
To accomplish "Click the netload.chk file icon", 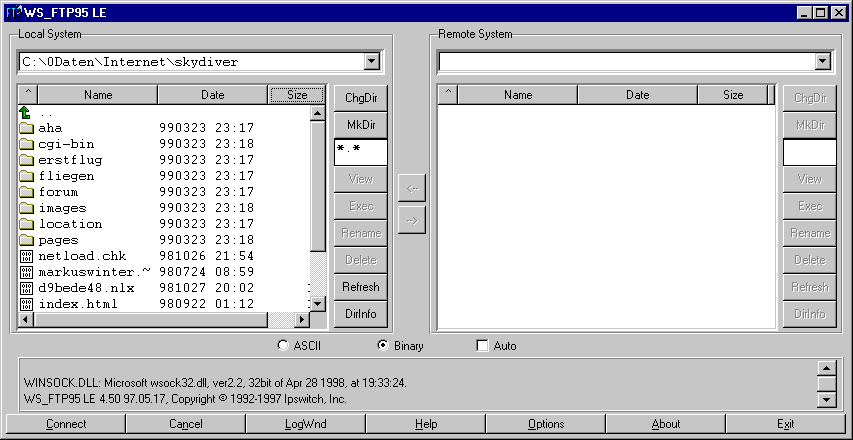I will [26, 256].
